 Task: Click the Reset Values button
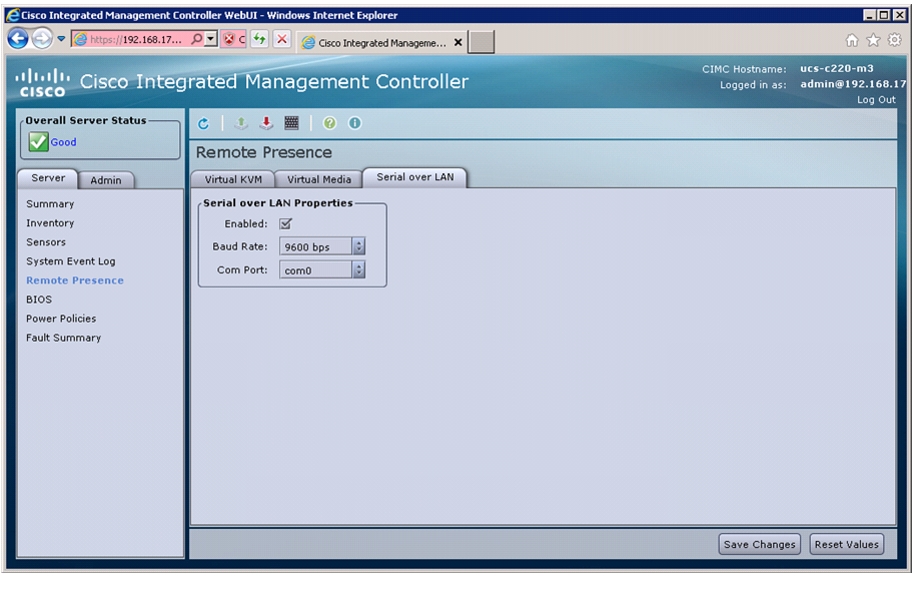(847, 545)
